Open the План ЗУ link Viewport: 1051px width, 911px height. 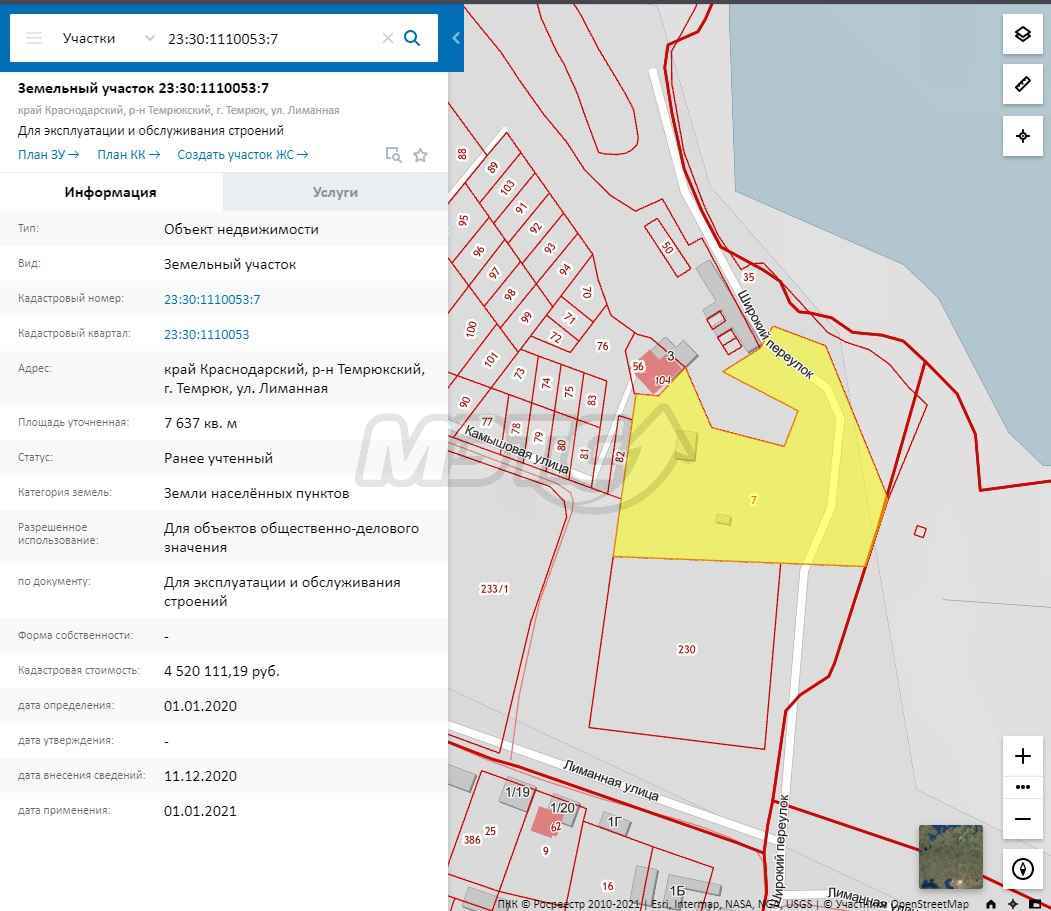(48, 155)
